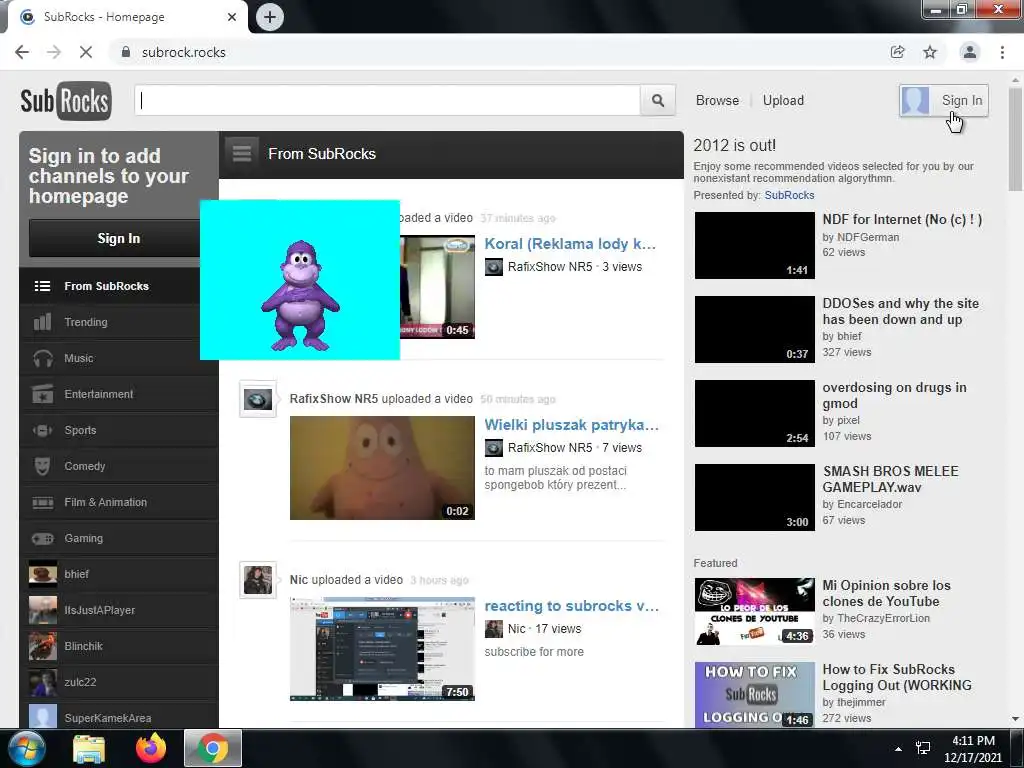Click the SubRocks logo

pyautogui.click(x=65, y=101)
